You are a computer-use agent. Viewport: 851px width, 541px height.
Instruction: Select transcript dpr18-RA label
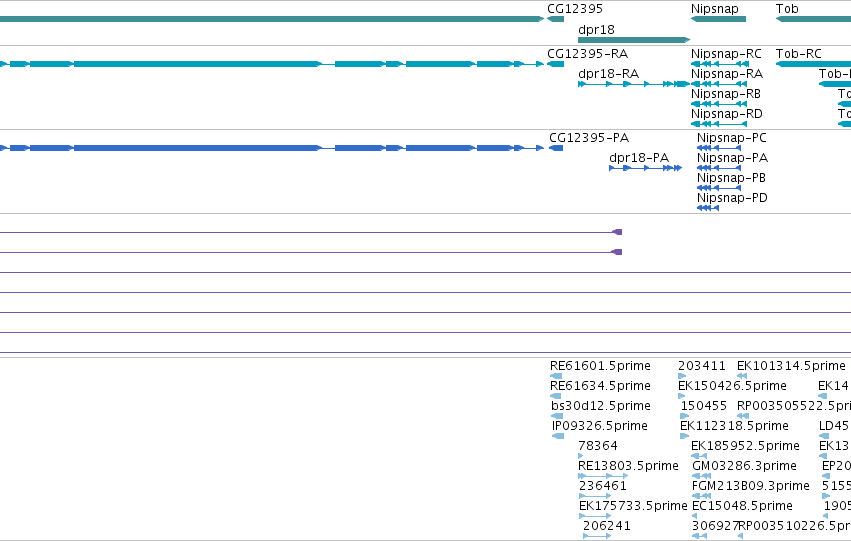[608, 74]
